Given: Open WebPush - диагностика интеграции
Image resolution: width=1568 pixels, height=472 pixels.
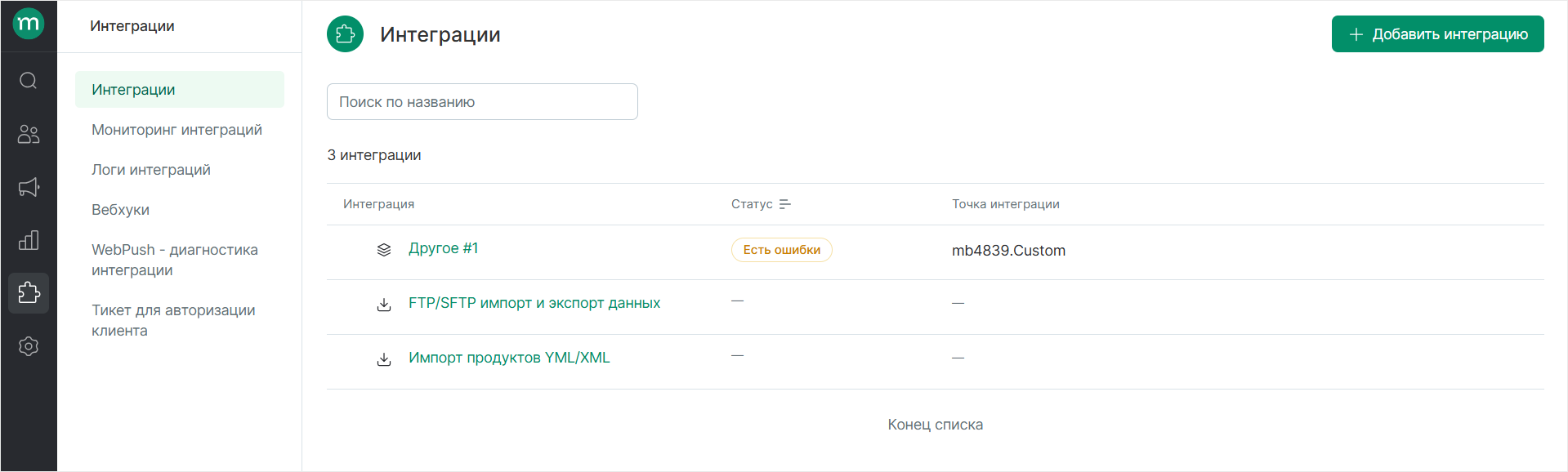Looking at the screenshot, I should (x=174, y=260).
